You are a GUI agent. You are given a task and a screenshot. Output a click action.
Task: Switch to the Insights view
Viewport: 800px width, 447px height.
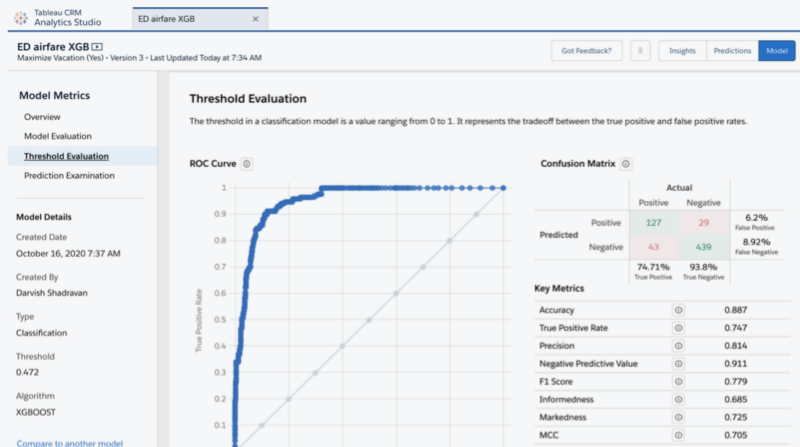(x=682, y=51)
